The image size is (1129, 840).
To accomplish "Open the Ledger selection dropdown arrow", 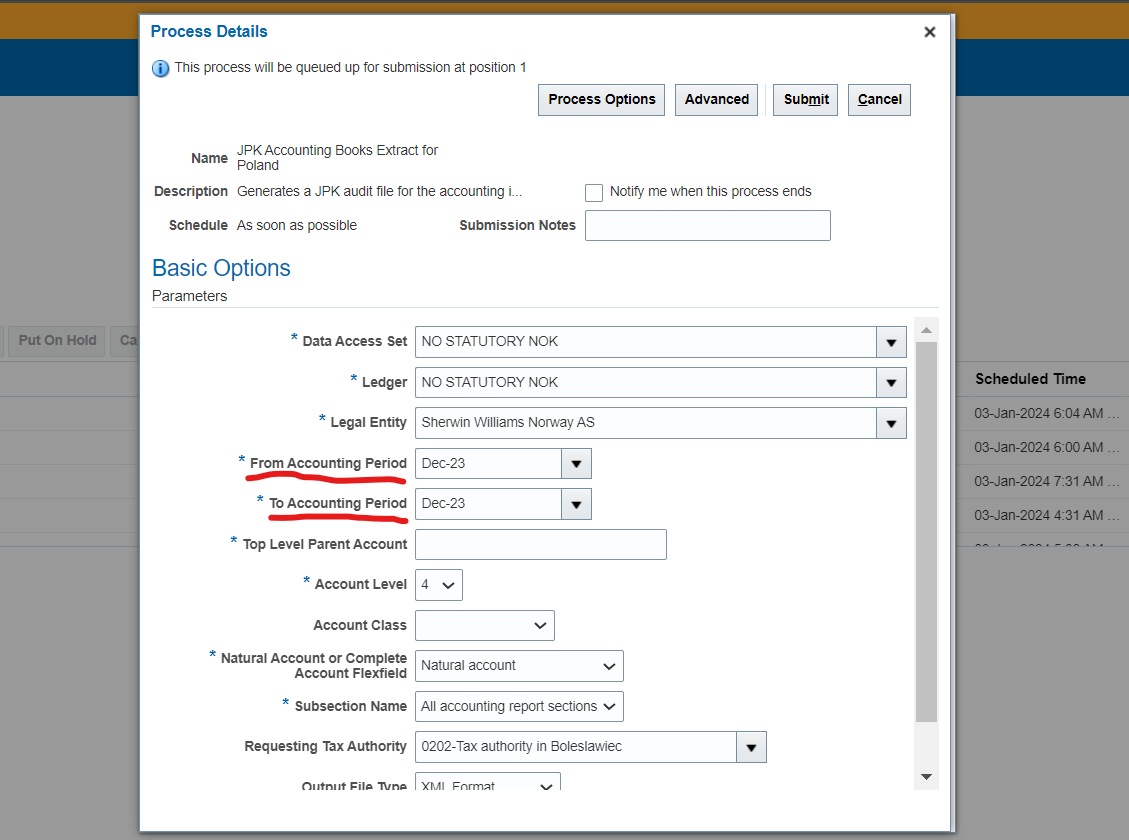I will pyautogui.click(x=890, y=382).
